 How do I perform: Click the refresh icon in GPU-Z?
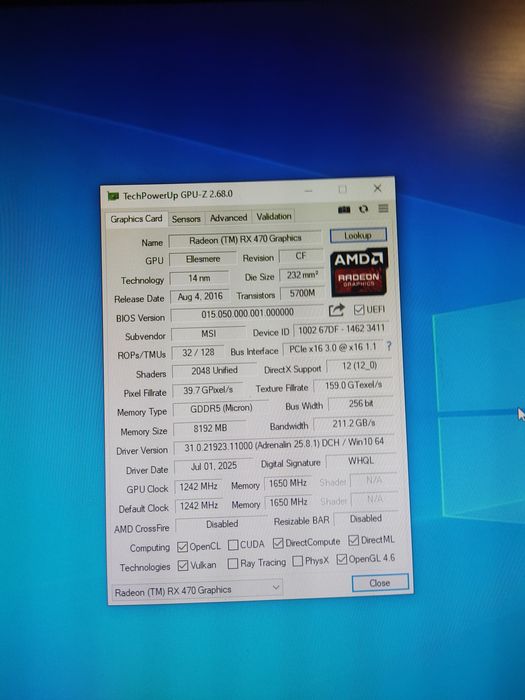tap(363, 209)
